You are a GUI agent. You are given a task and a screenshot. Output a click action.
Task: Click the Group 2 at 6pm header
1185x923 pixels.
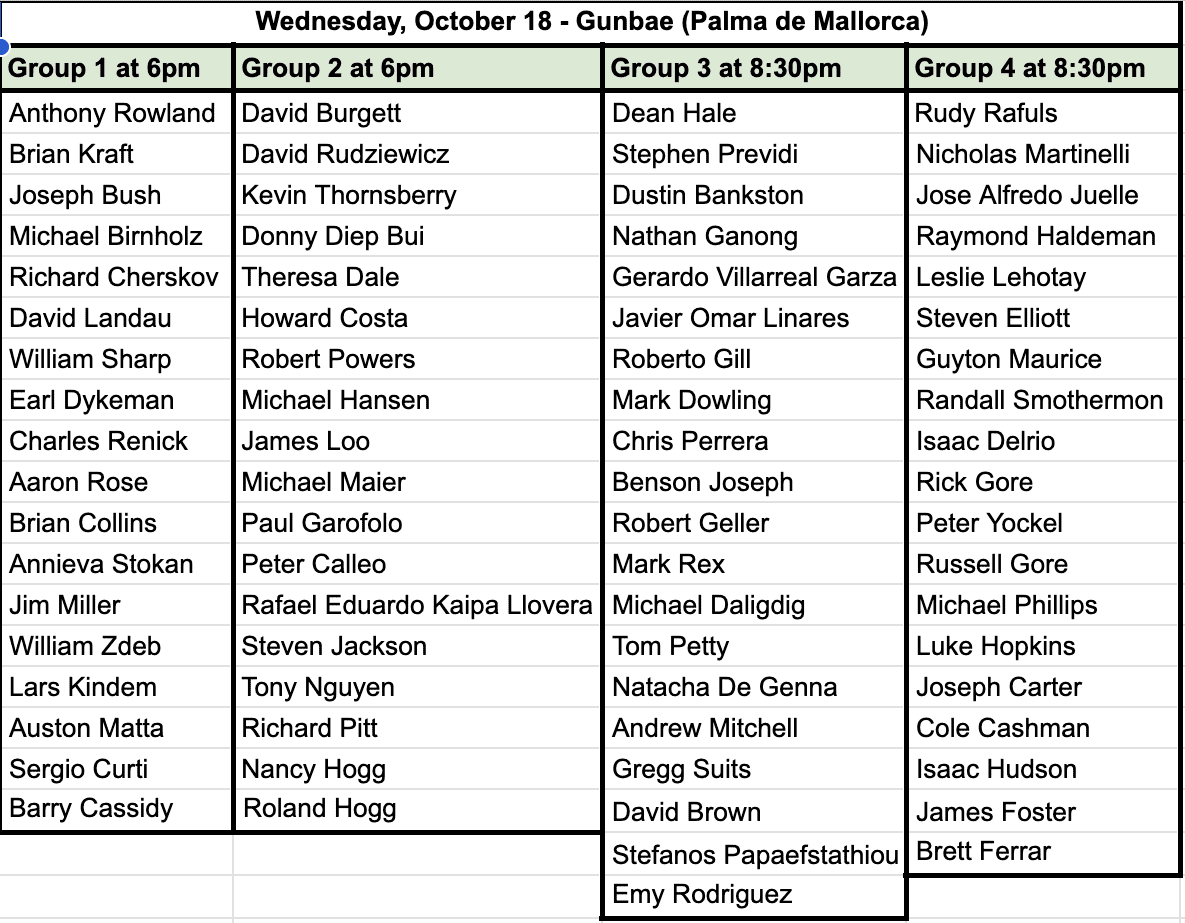[419, 68]
